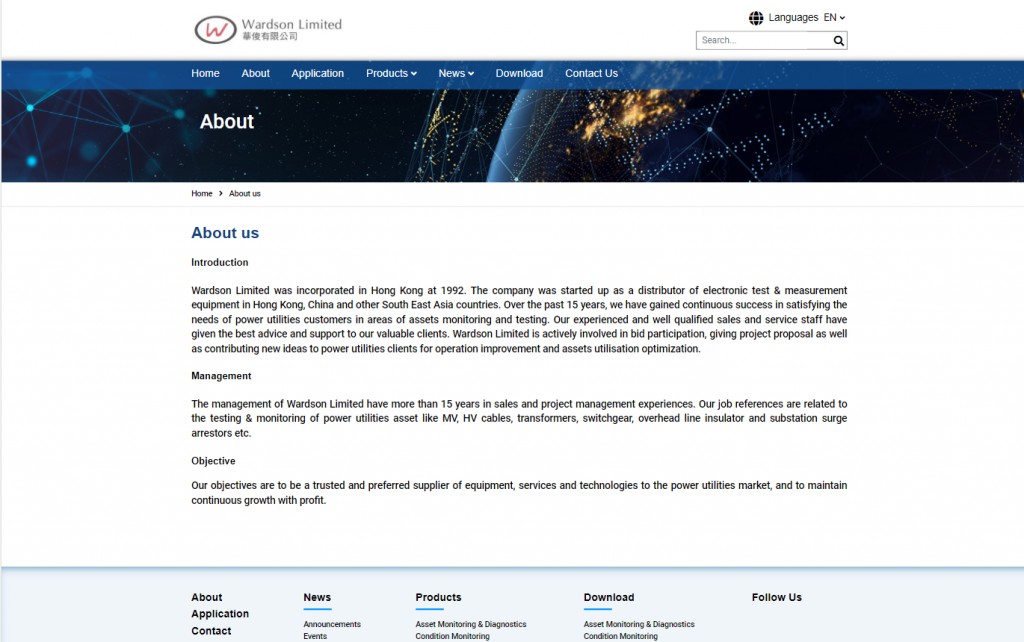Click the search magnifier icon
This screenshot has height=642, width=1024.
pos(839,41)
